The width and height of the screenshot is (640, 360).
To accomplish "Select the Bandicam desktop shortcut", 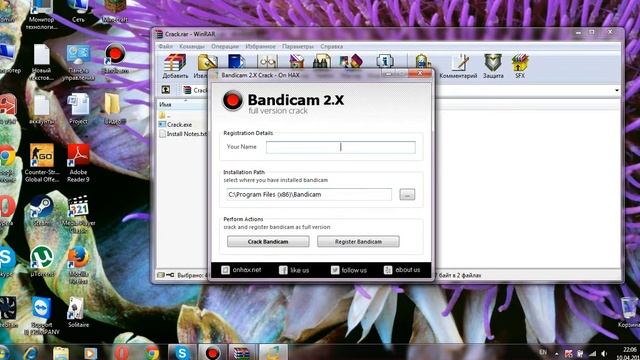I will (x=115, y=59).
